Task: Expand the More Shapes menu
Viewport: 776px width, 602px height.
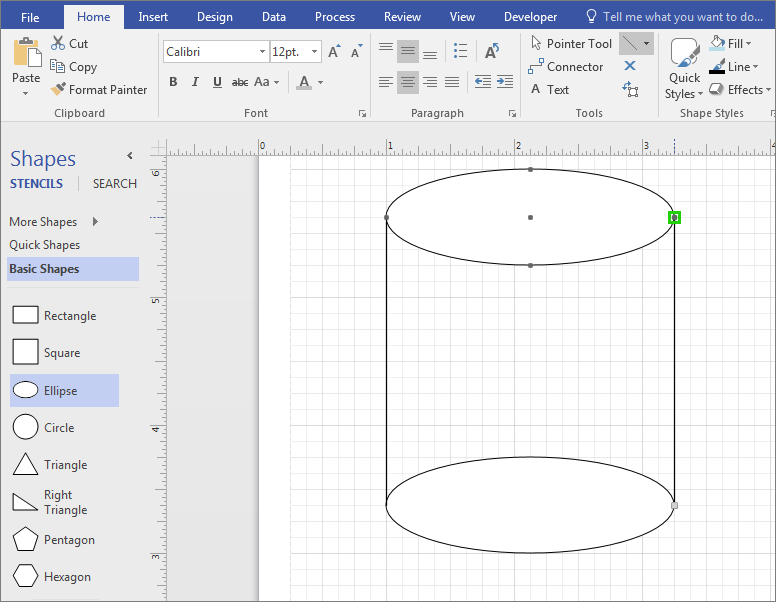Action: coord(53,222)
